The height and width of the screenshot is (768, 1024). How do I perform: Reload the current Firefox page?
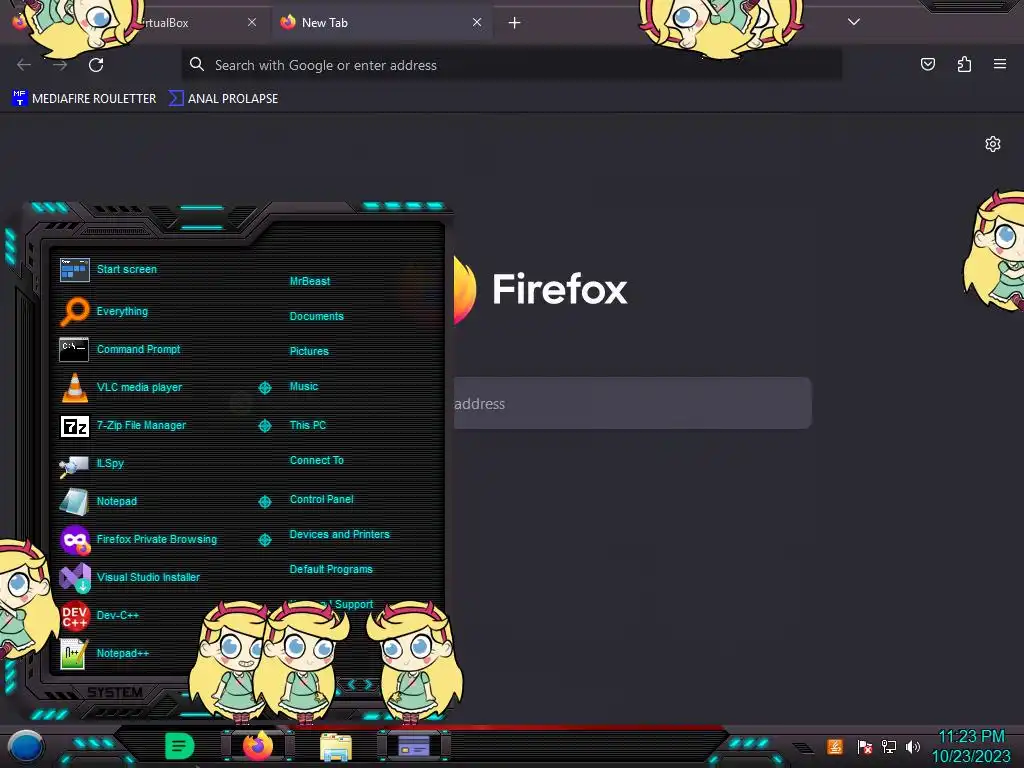pos(96,65)
